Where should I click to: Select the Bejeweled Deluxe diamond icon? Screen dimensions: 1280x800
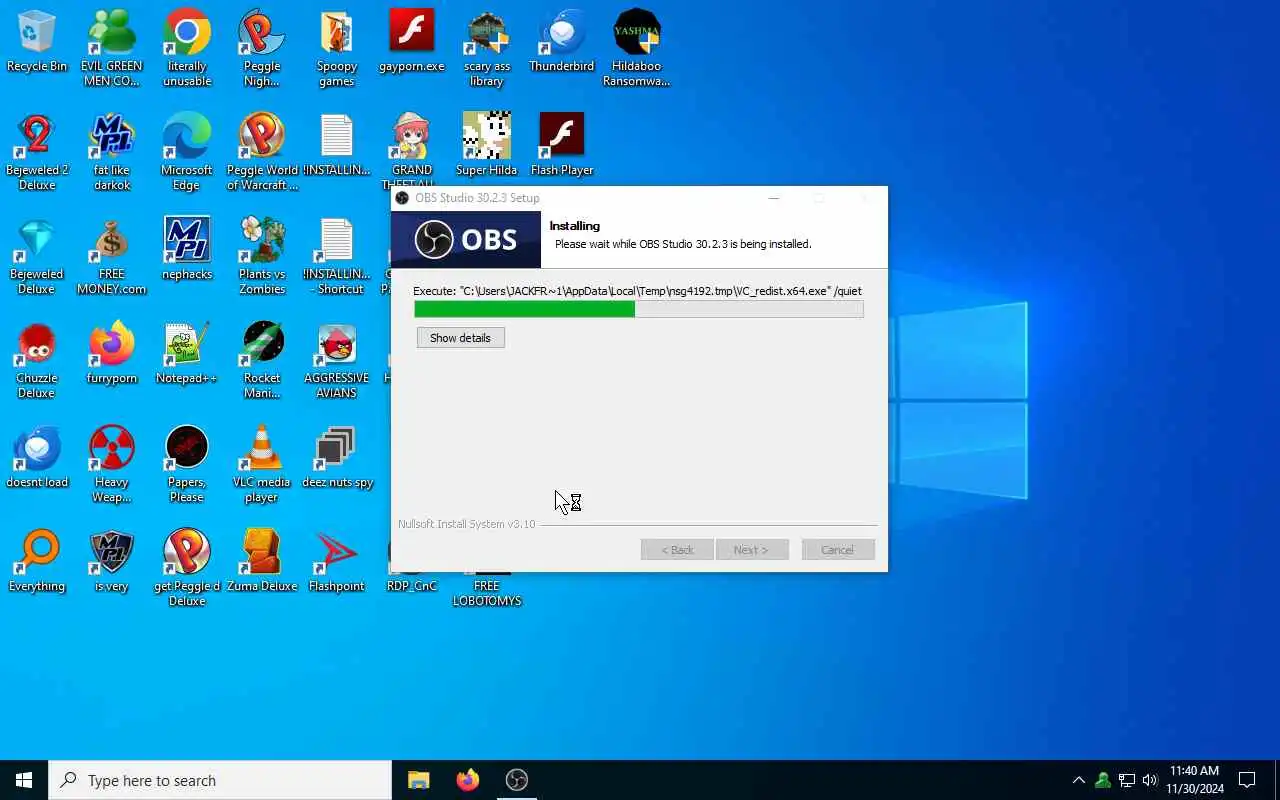coord(37,257)
